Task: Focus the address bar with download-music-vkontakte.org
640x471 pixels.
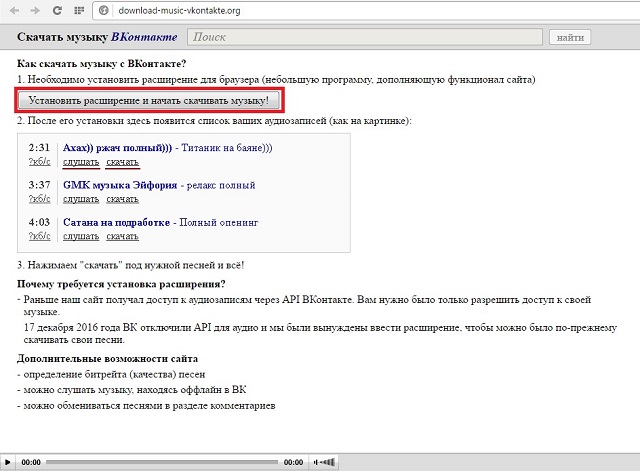Action: [367, 10]
